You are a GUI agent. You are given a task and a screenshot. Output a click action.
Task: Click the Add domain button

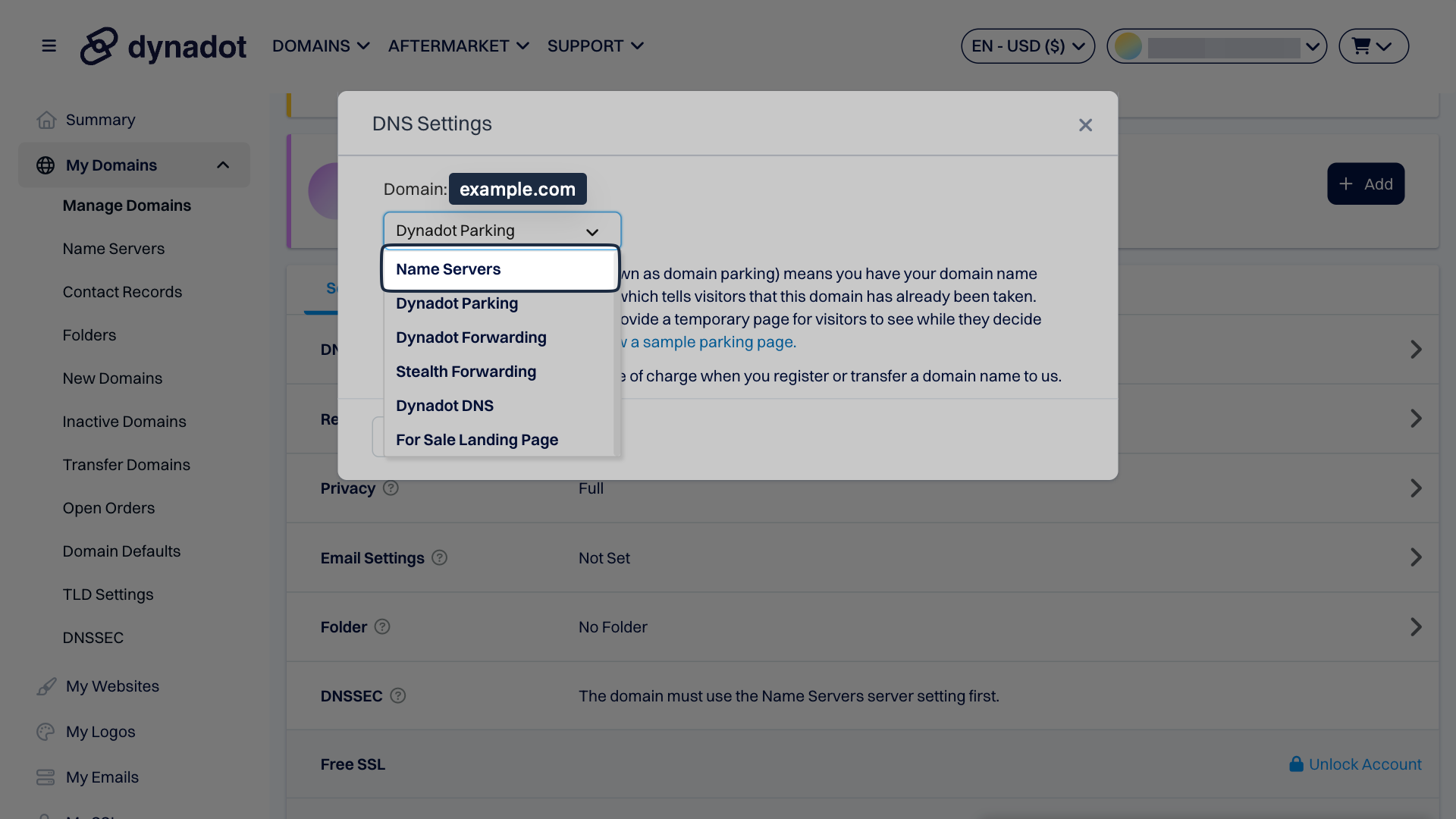[x=1366, y=183]
